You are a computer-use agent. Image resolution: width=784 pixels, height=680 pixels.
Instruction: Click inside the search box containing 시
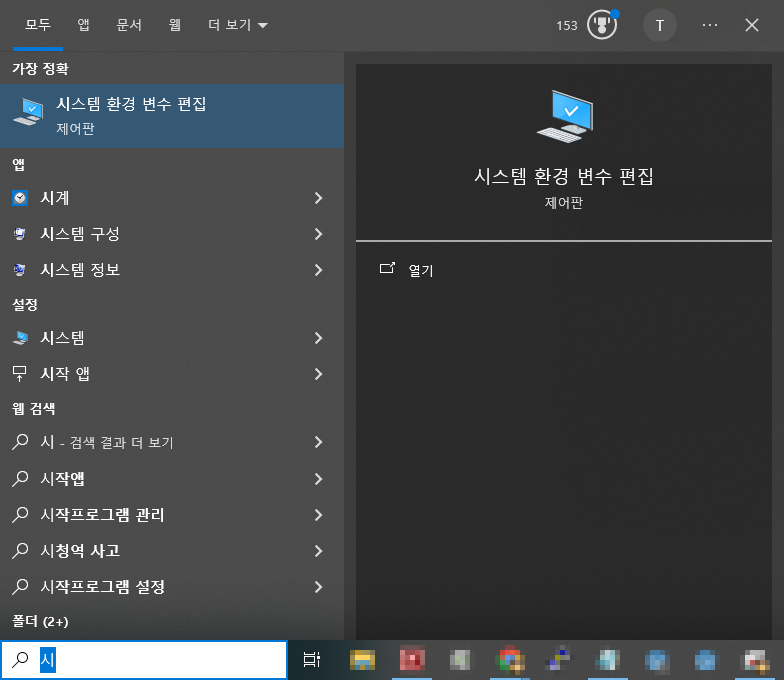[x=144, y=660]
